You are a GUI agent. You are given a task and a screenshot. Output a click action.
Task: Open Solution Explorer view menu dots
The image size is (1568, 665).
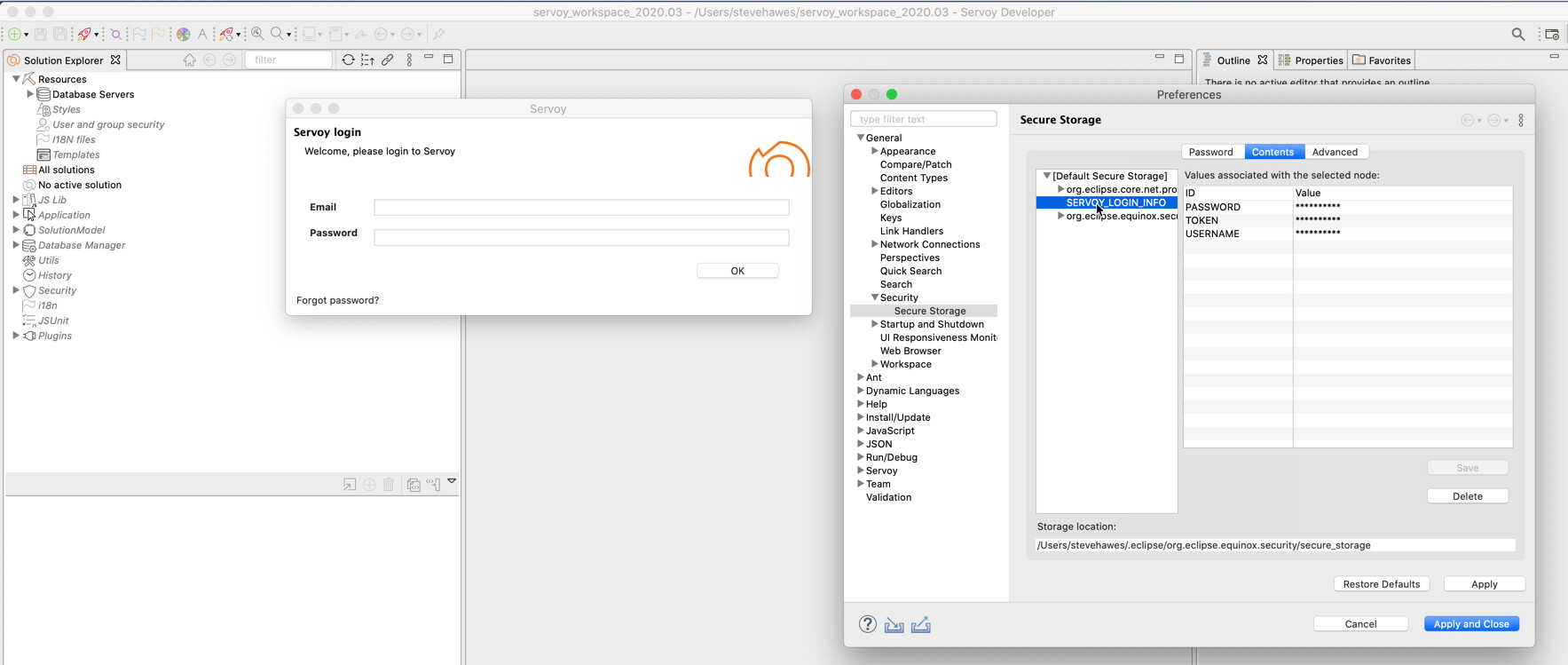click(x=409, y=59)
